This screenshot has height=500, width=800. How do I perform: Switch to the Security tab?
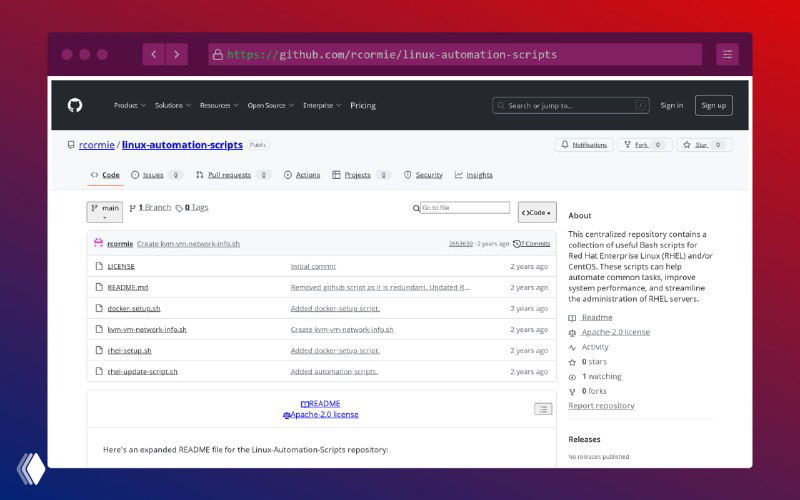tap(423, 174)
